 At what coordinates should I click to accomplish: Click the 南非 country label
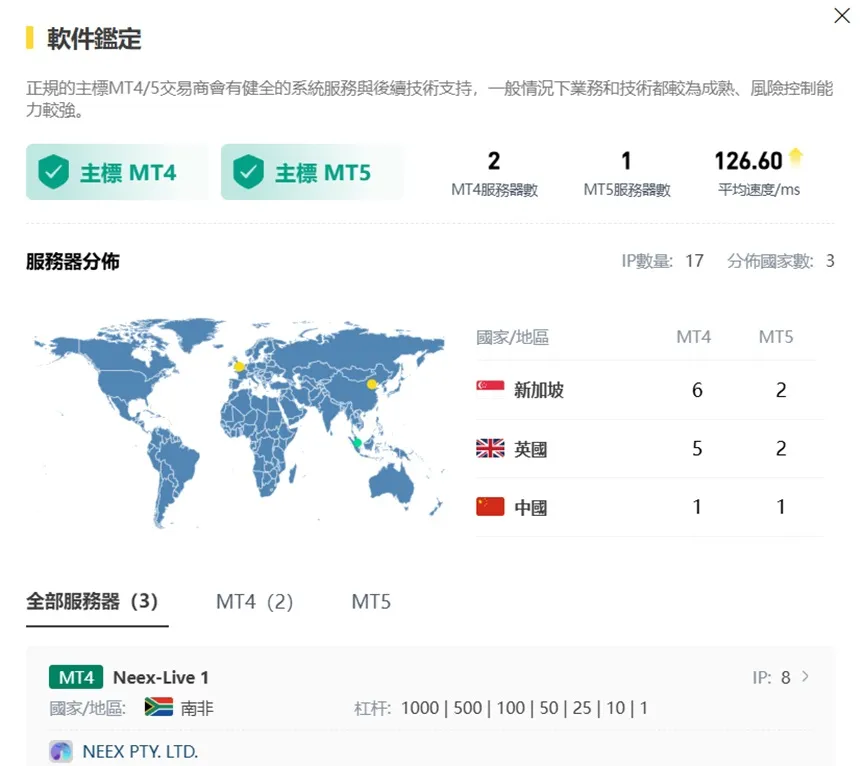[197, 708]
